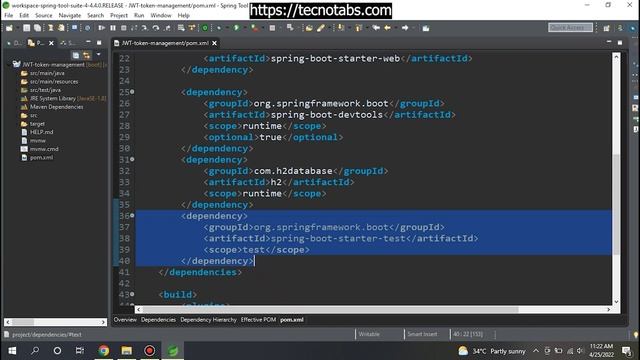Close the Package Explorer tab
Viewport: 640px width, 360px height.
(x=51, y=43)
